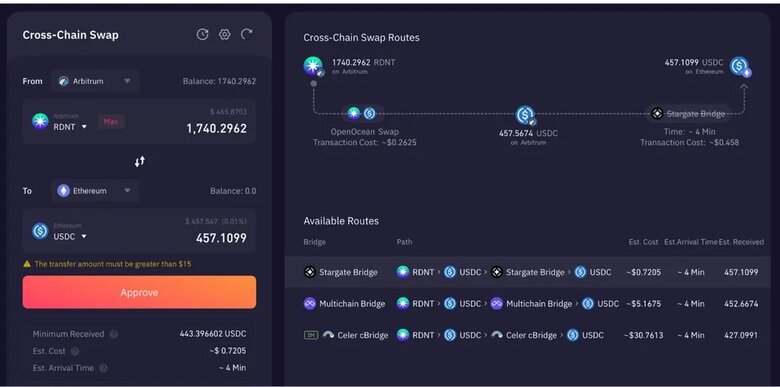780x387 pixels.
Task: Expand the RDNT token selector
Action: [70, 127]
